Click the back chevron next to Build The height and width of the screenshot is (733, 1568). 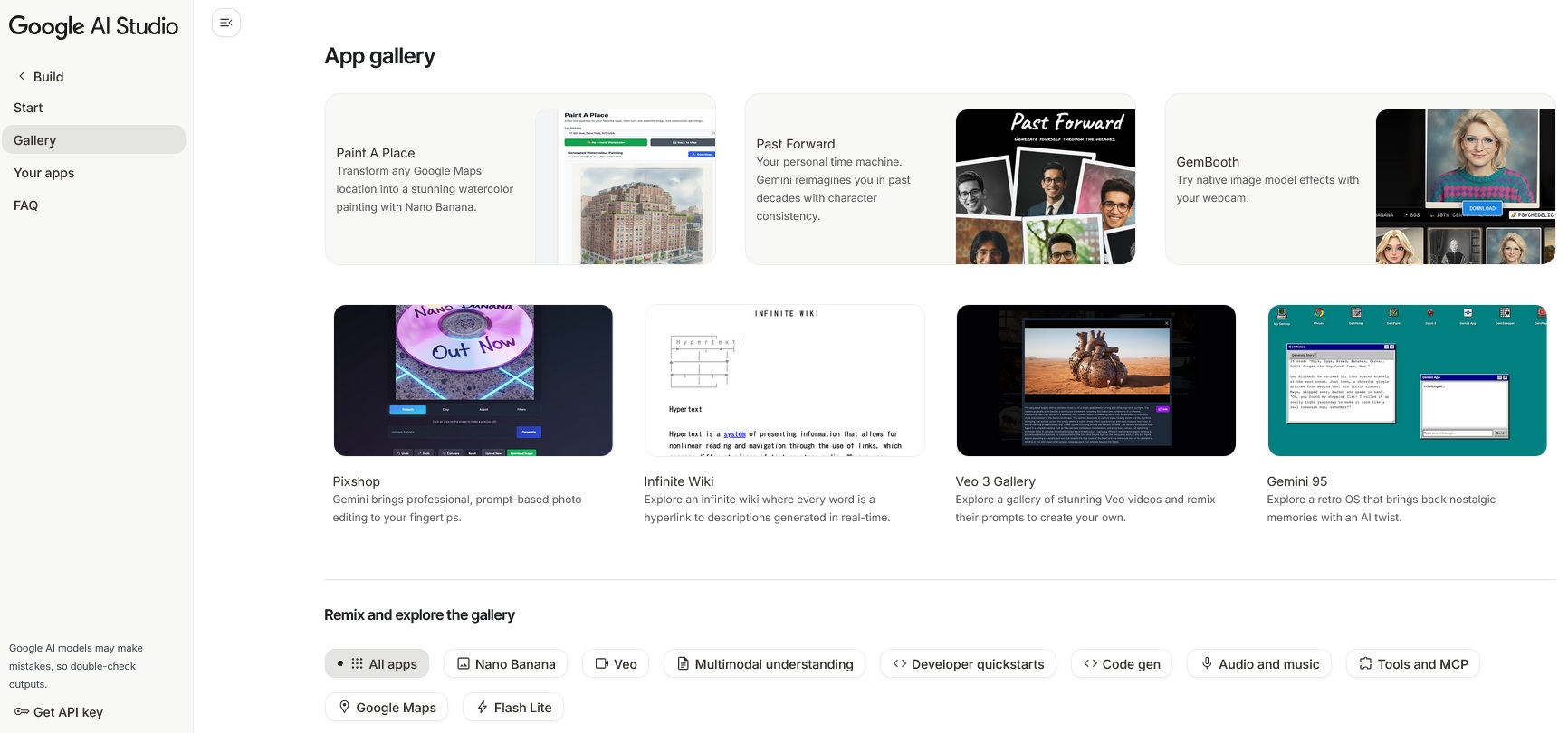22,76
